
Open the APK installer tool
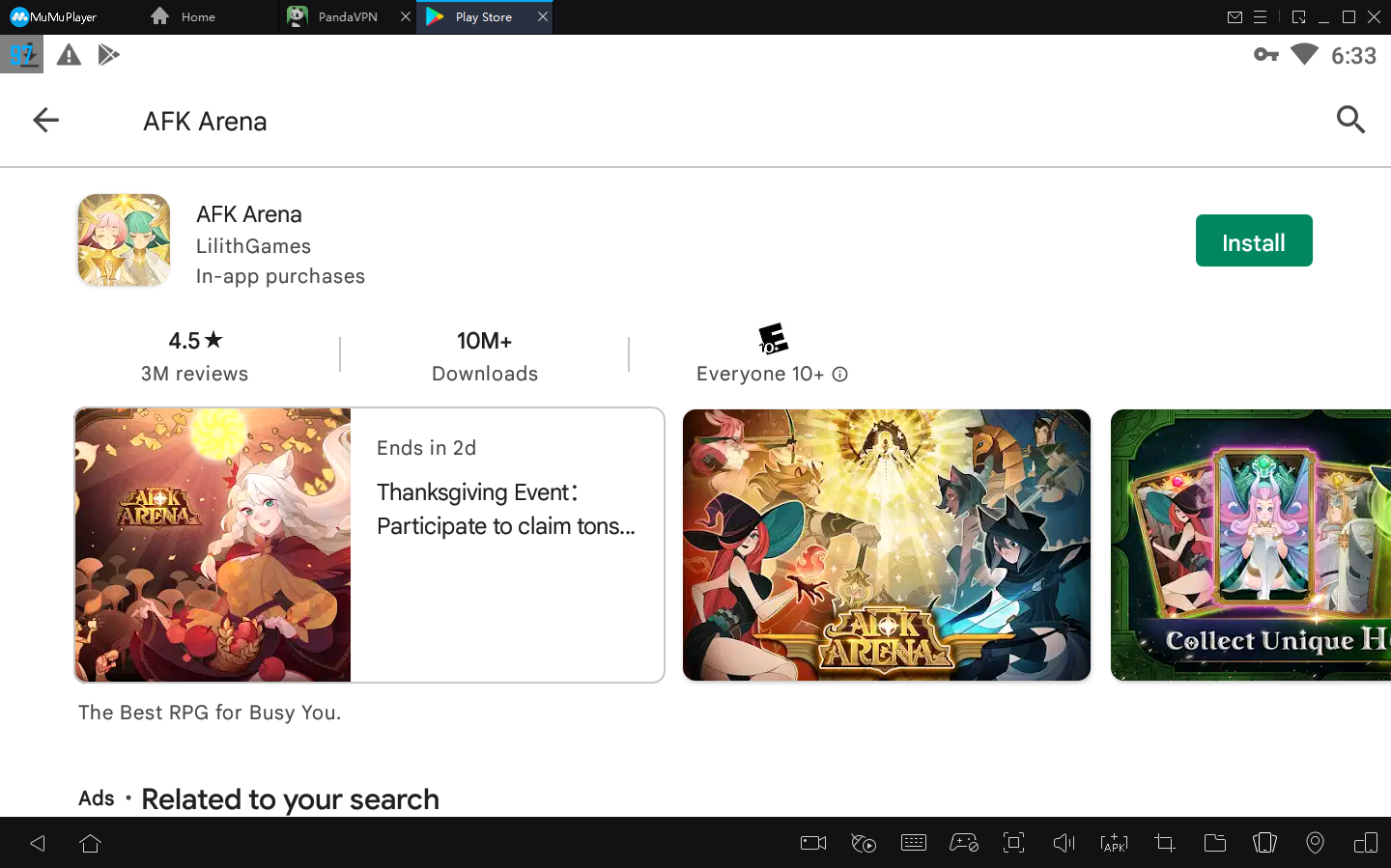pyautogui.click(x=1114, y=842)
